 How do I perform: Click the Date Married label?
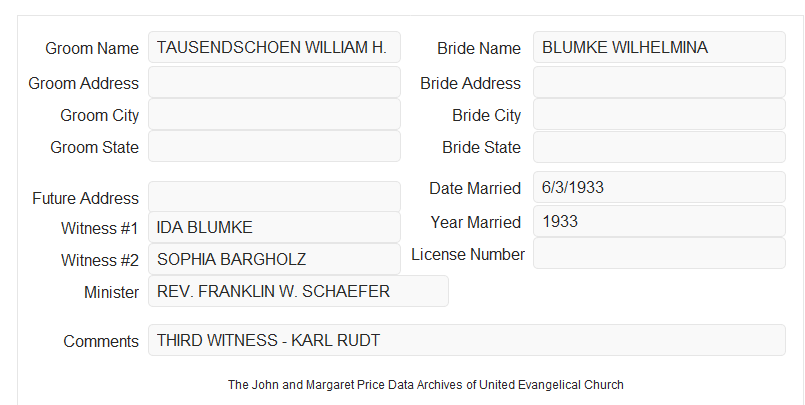coord(475,188)
